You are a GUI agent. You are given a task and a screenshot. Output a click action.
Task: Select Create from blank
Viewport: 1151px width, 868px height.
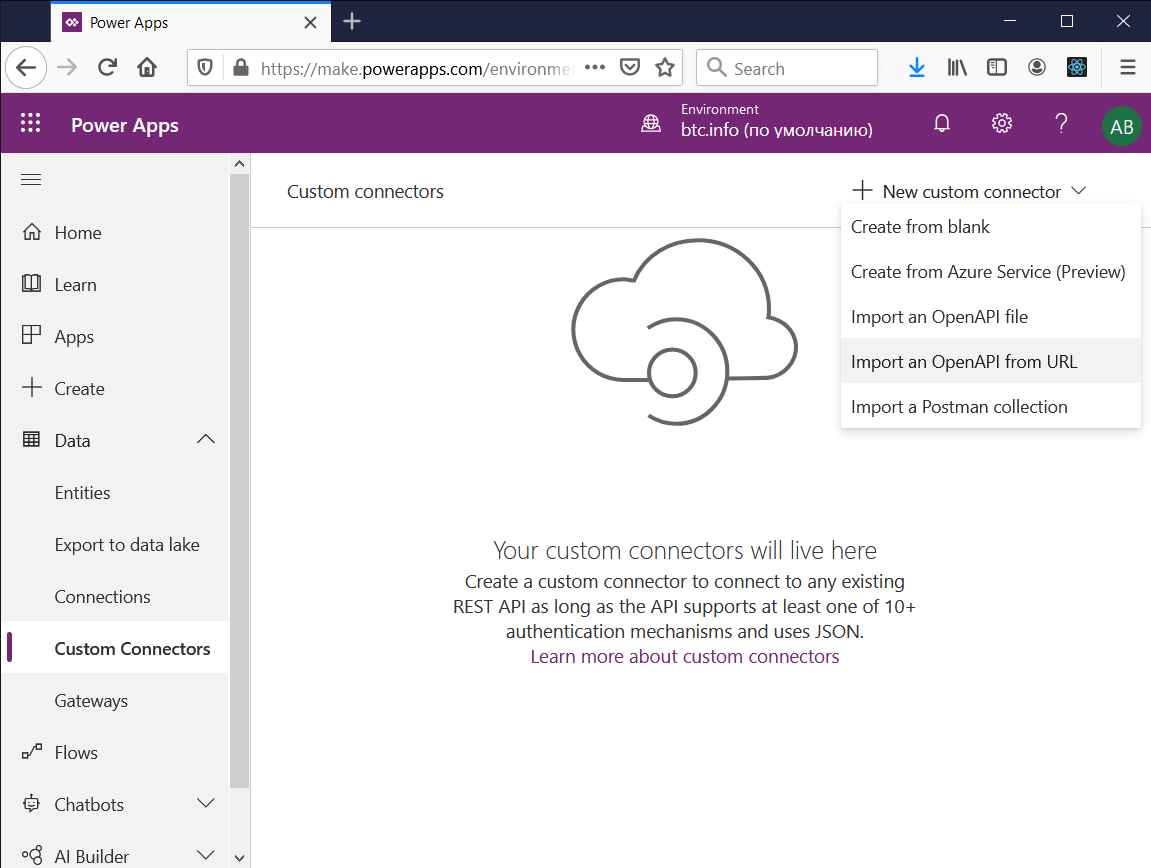coord(990,227)
